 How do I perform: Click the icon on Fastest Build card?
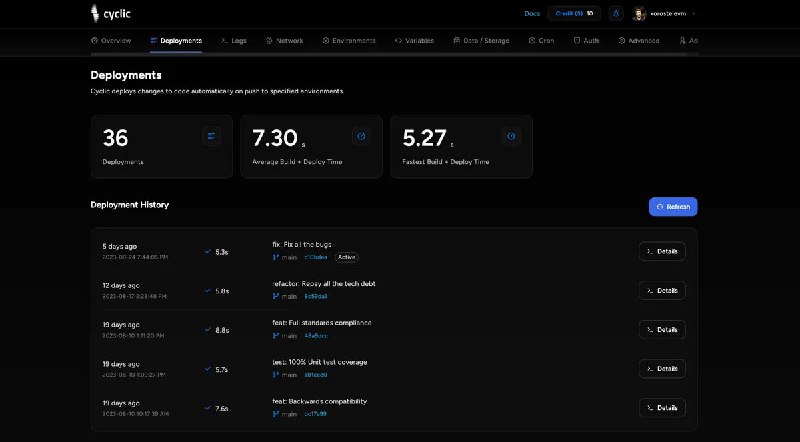[x=510, y=136]
